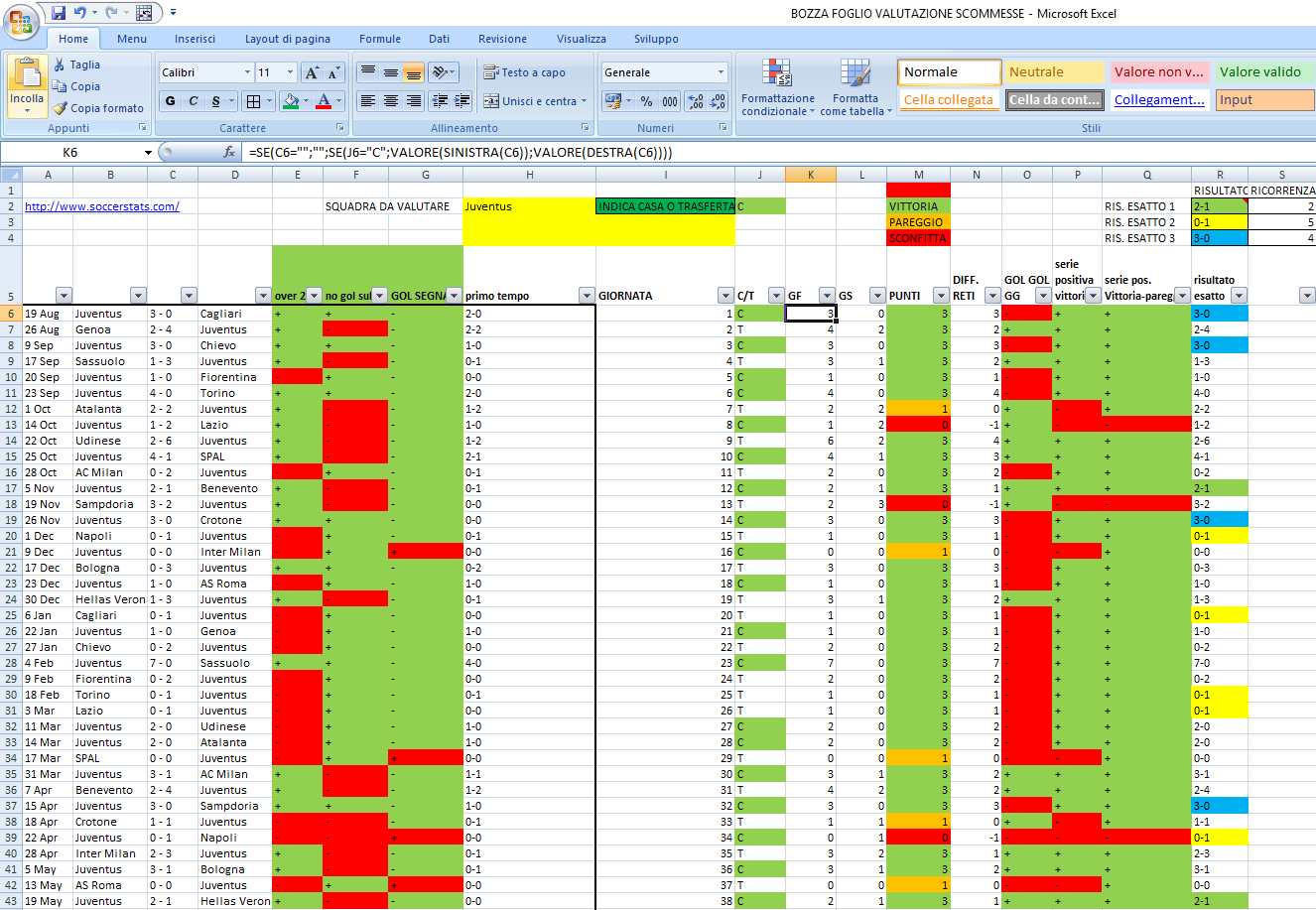
Task: Increase decimal places
Action: coord(696,101)
